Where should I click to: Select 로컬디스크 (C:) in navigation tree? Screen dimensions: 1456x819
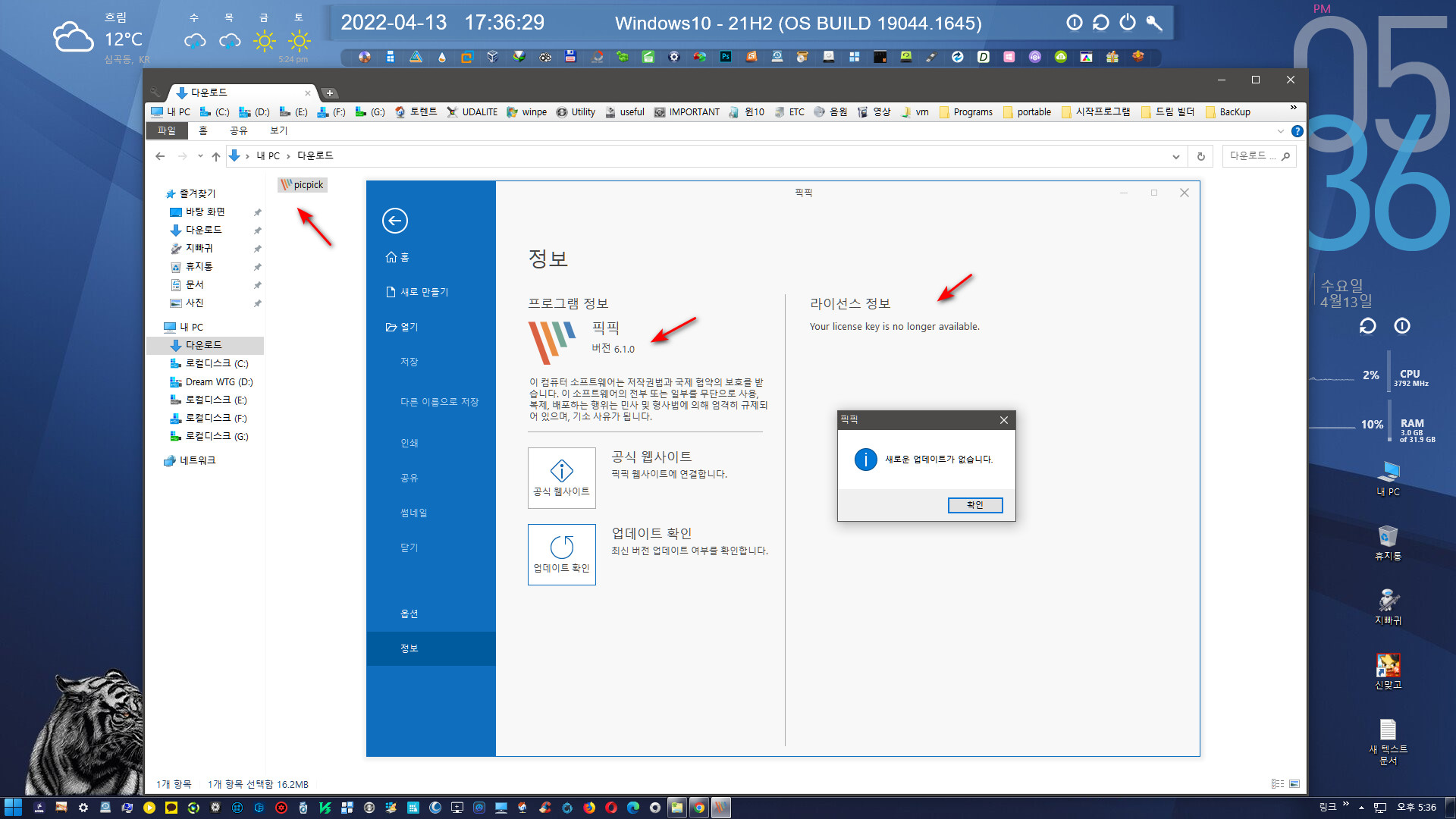217,364
